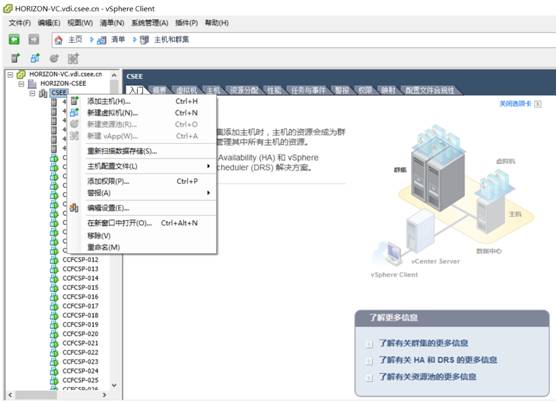
Task: Switch to the 入门 tab
Action: [x=136, y=90]
